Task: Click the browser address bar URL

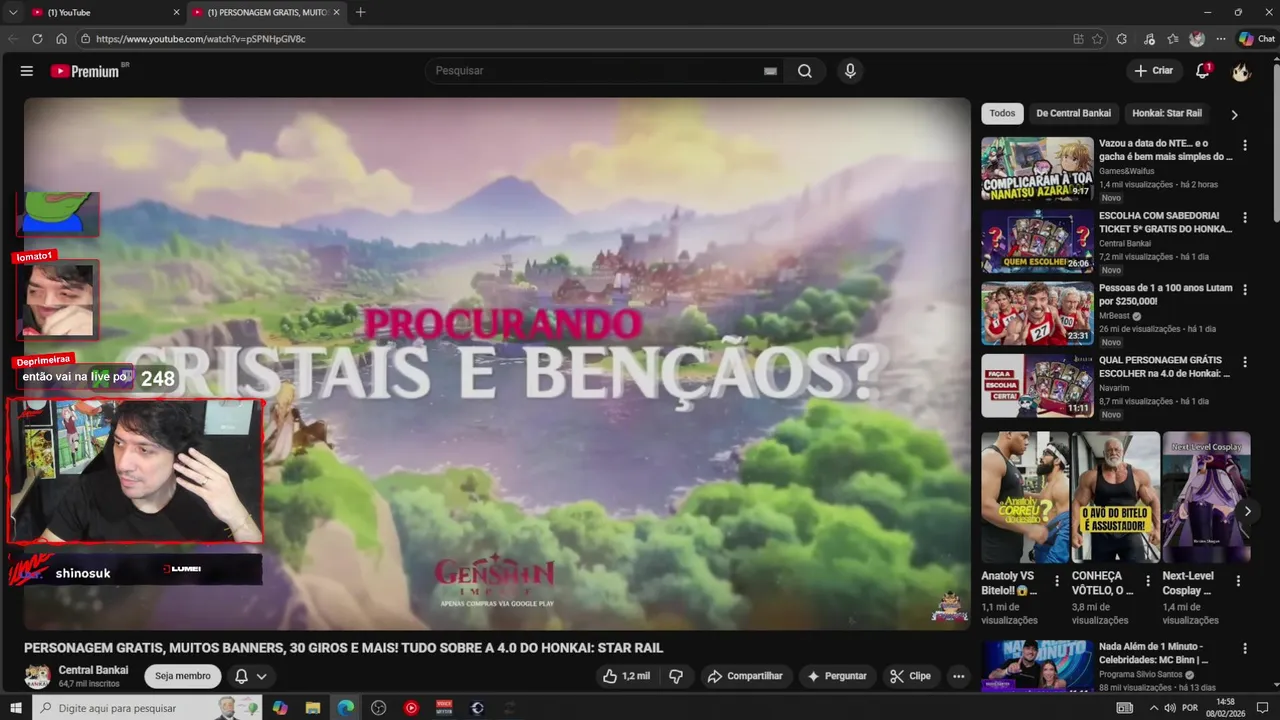Action: click(x=201, y=39)
